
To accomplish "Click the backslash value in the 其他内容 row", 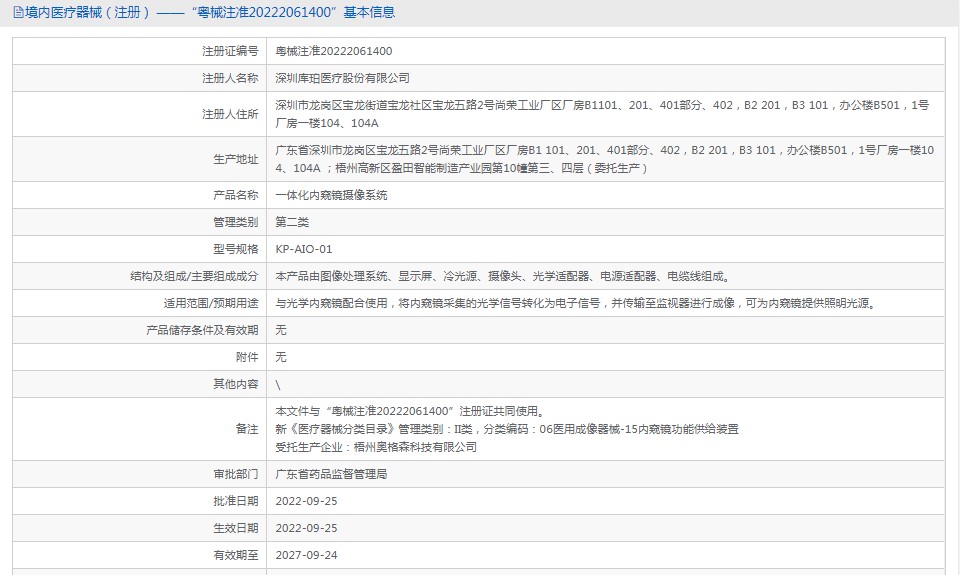I will (278, 385).
